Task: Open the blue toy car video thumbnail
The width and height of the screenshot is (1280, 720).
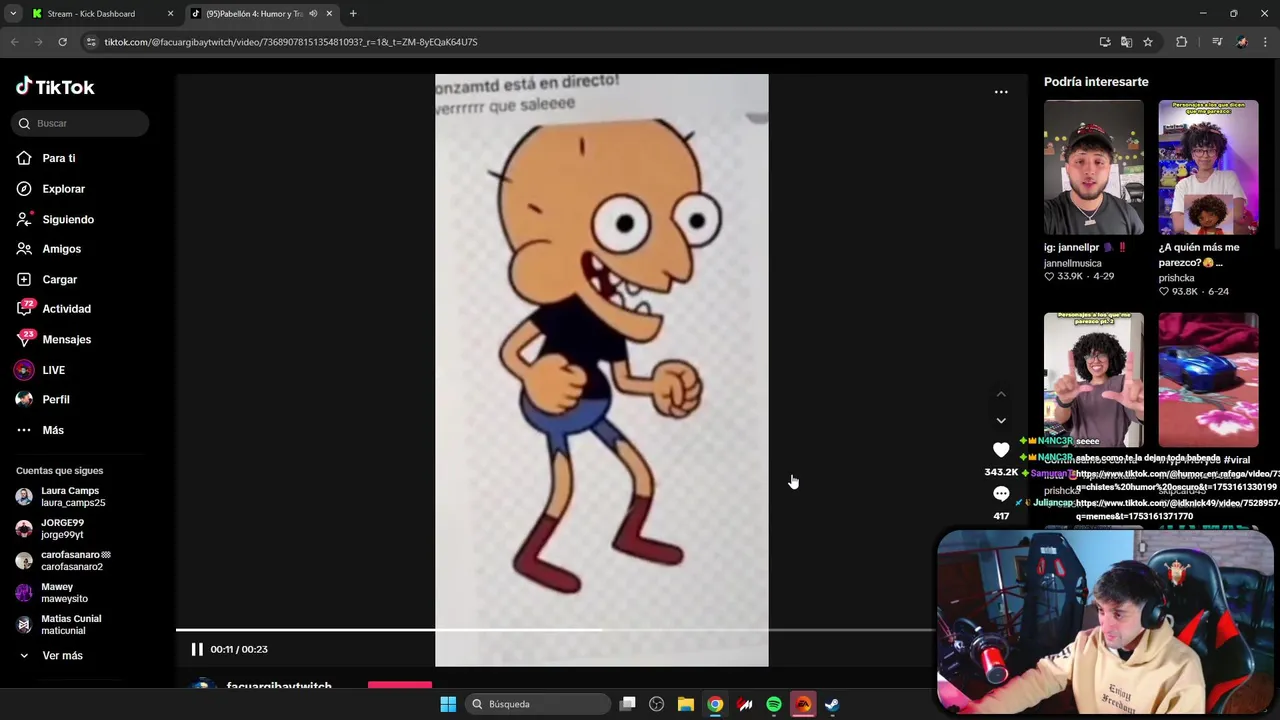Action: pyautogui.click(x=1208, y=380)
